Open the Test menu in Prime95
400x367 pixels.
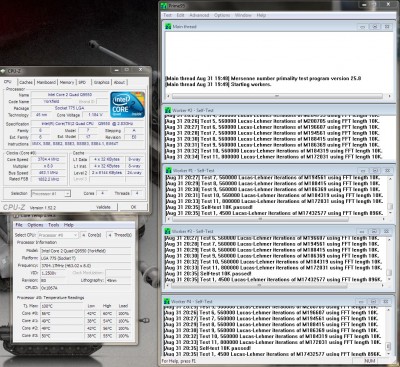point(167,15)
